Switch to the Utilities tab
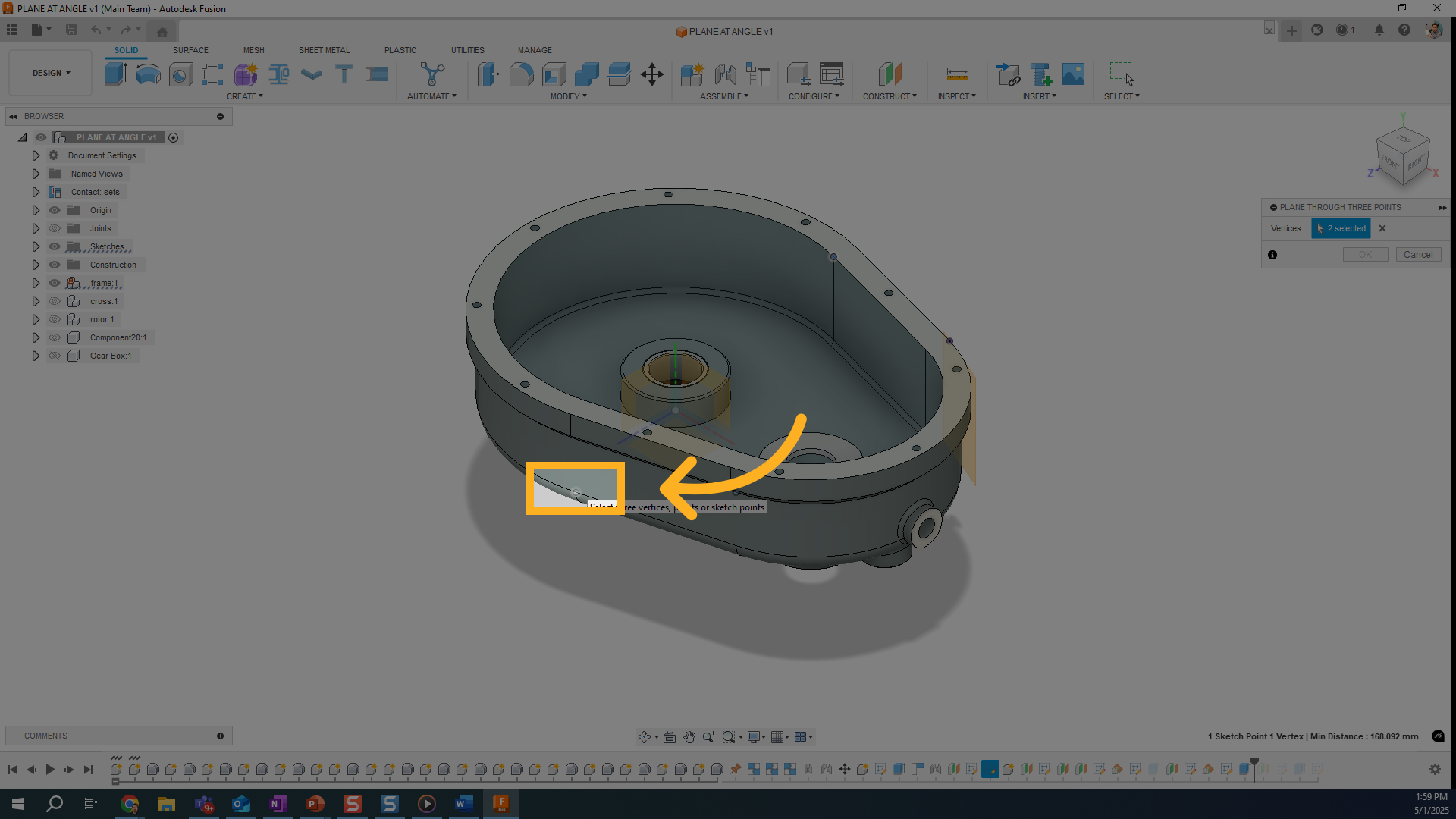Viewport: 1456px width, 819px height. coord(468,50)
